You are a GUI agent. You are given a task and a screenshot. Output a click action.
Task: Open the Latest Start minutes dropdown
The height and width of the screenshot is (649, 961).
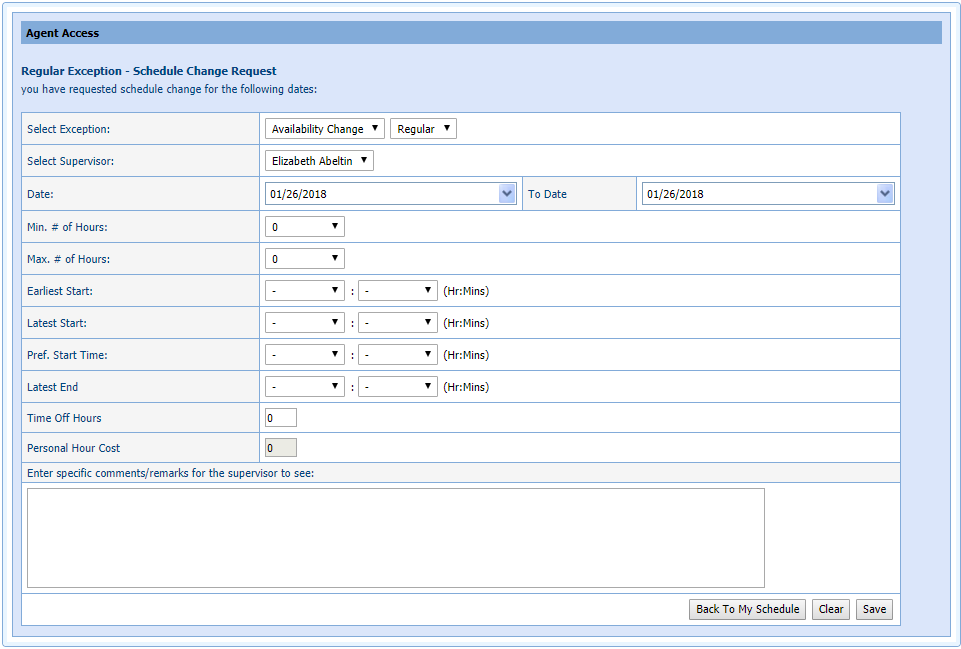(x=398, y=323)
